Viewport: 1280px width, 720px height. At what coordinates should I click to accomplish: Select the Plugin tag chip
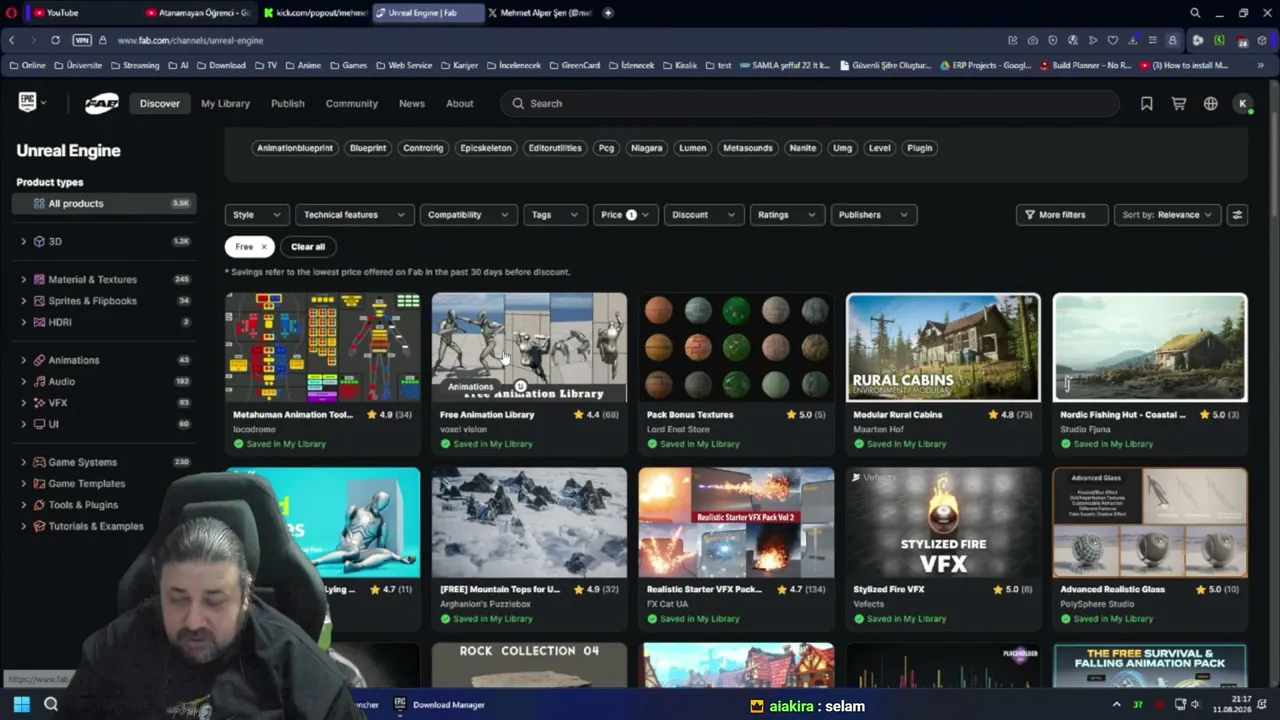tap(919, 148)
